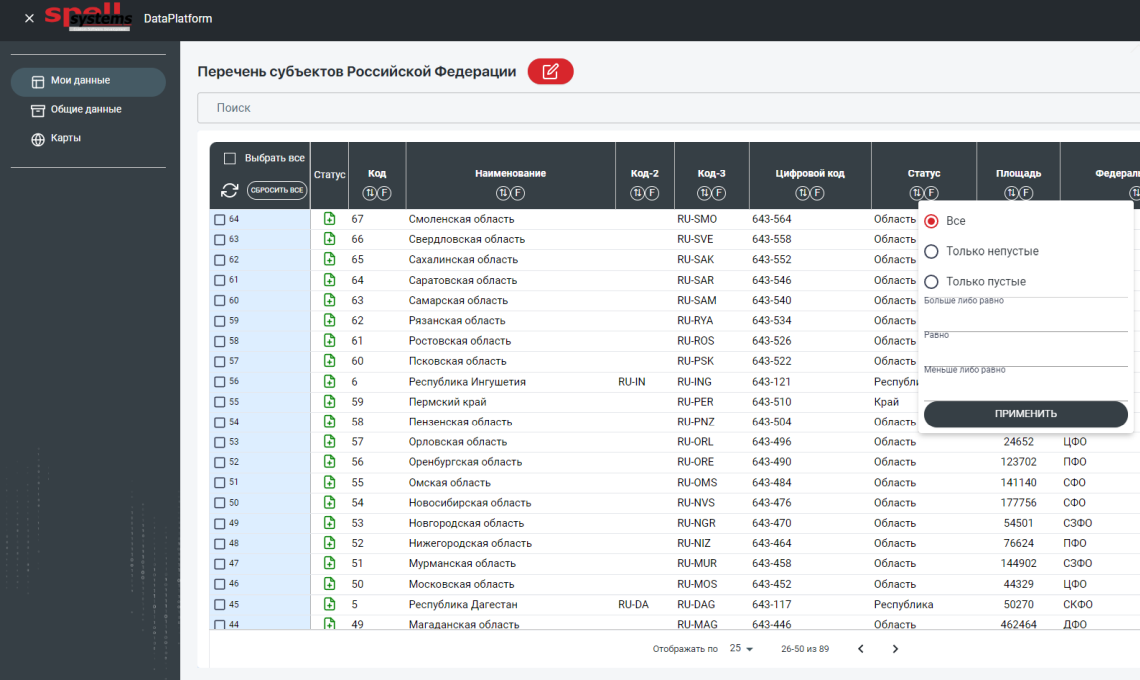Click the Край status cell
1140x680 pixels.
pos(886,401)
